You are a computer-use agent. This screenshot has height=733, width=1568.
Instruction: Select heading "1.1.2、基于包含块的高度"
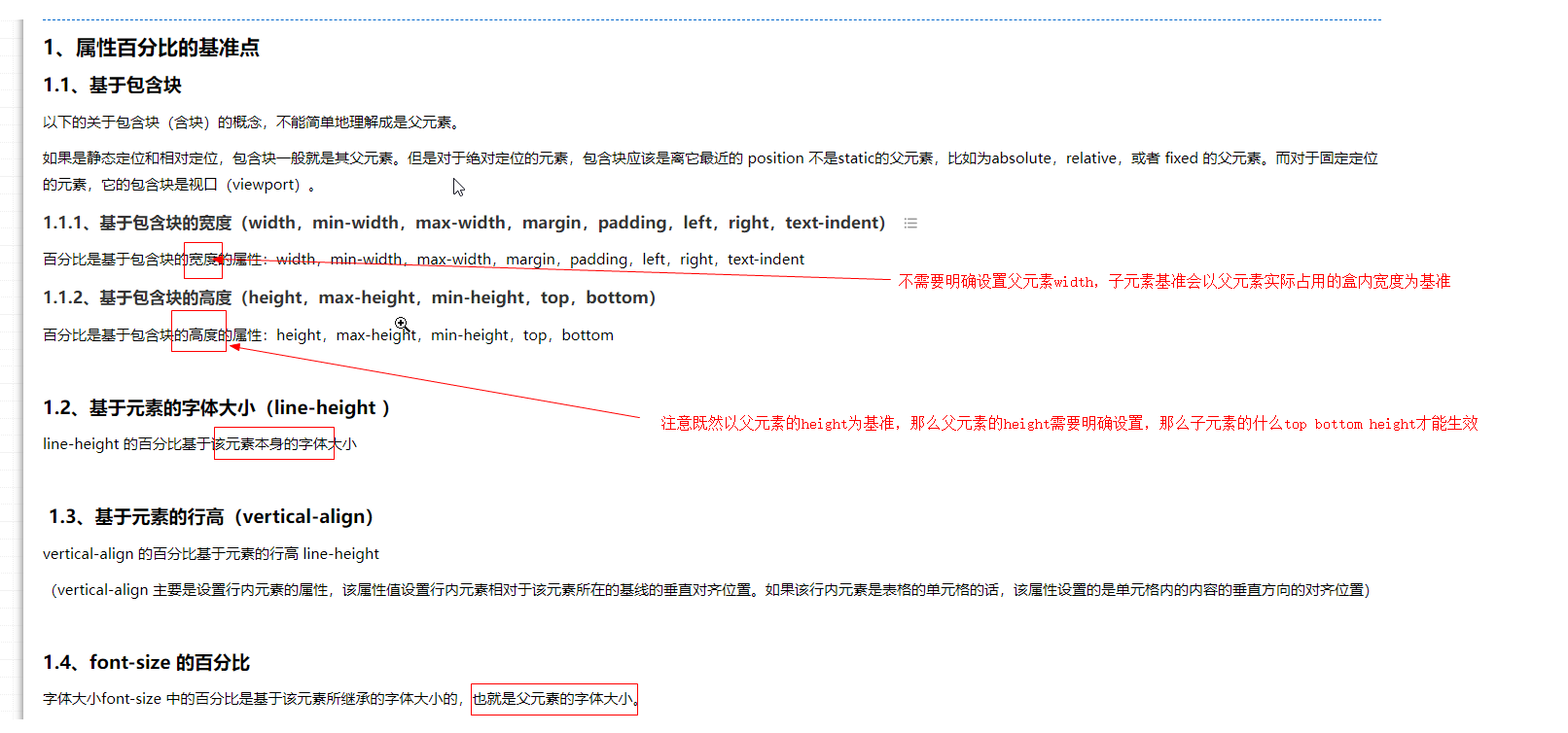pyautogui.click(x=350, y=297)
